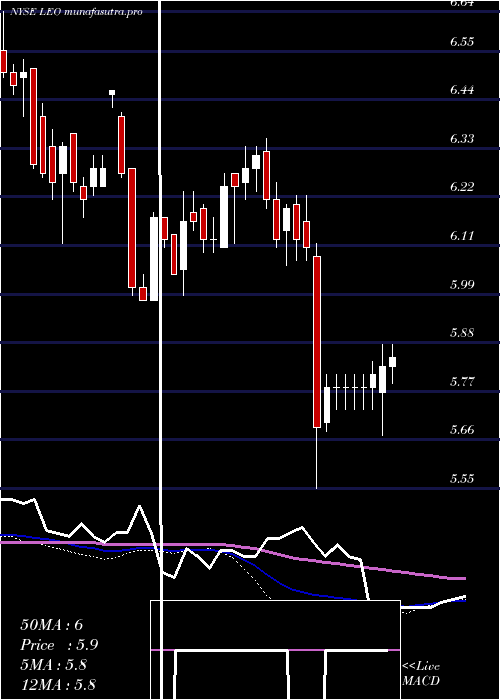Click the 5.66 price axis label
This screenshot has width=500, height=700.
pos(462,430)
